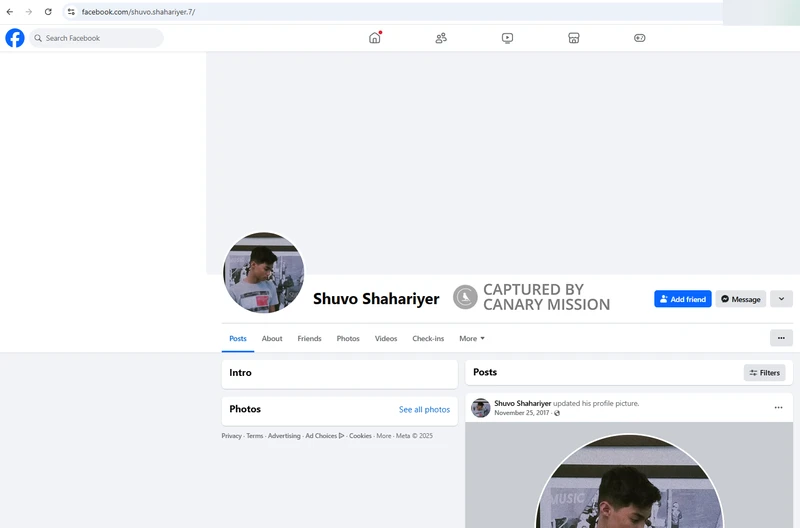Open the Home feed icon
This screenshot has height=528, width=800.
click(374, 38)
